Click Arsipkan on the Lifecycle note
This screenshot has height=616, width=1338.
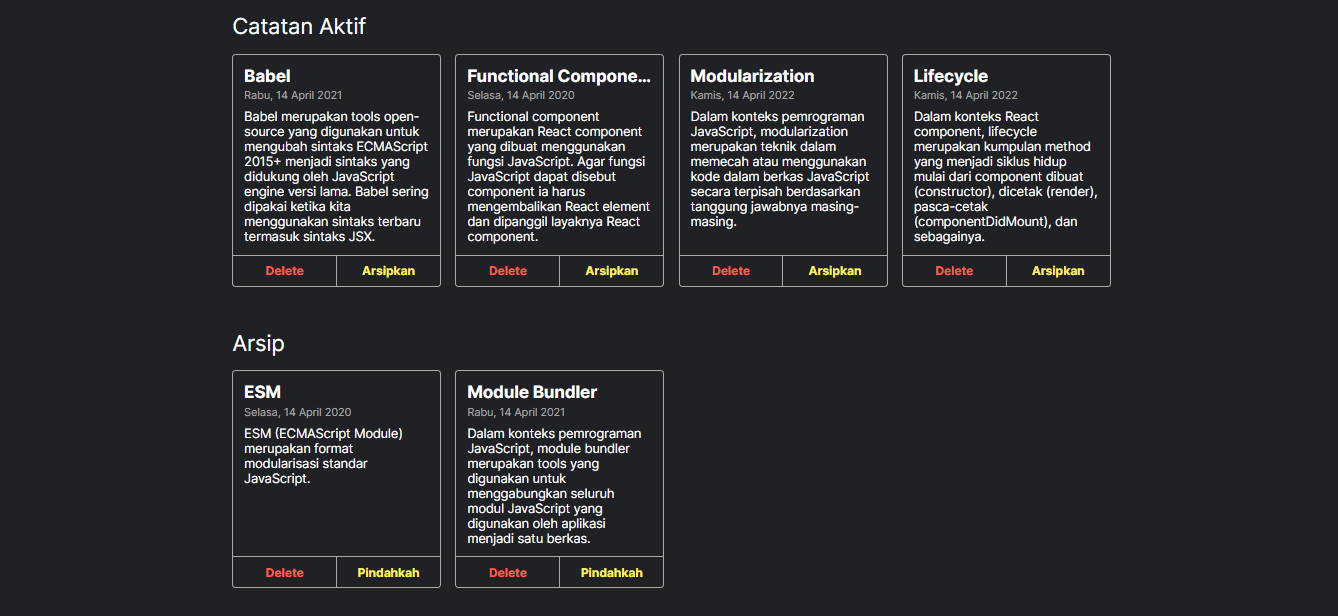click(x=1058, y=270)
